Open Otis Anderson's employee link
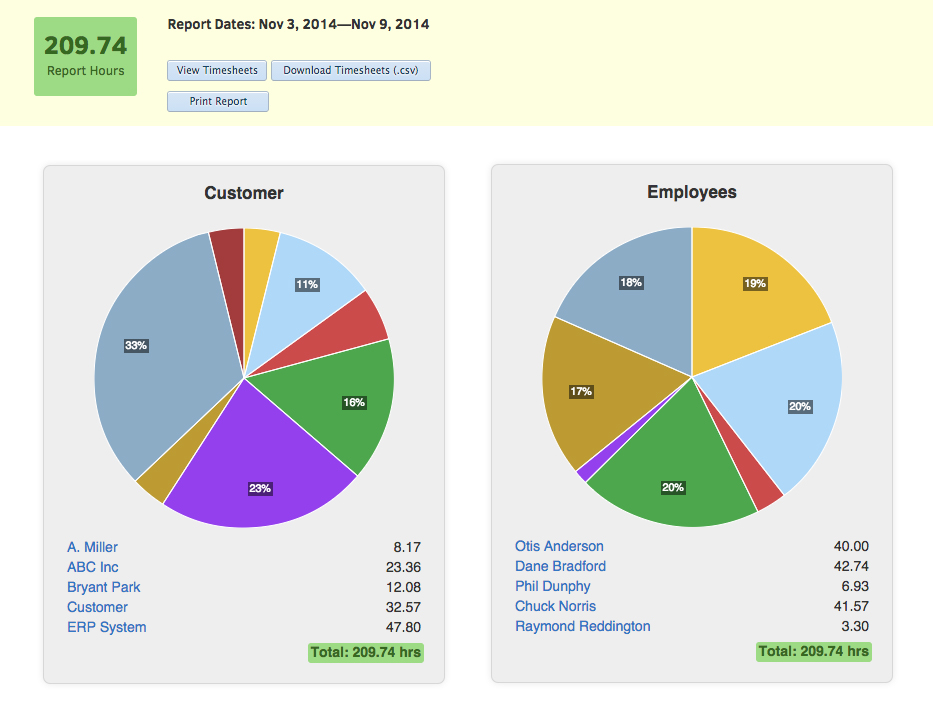 (x=559, y=546)
